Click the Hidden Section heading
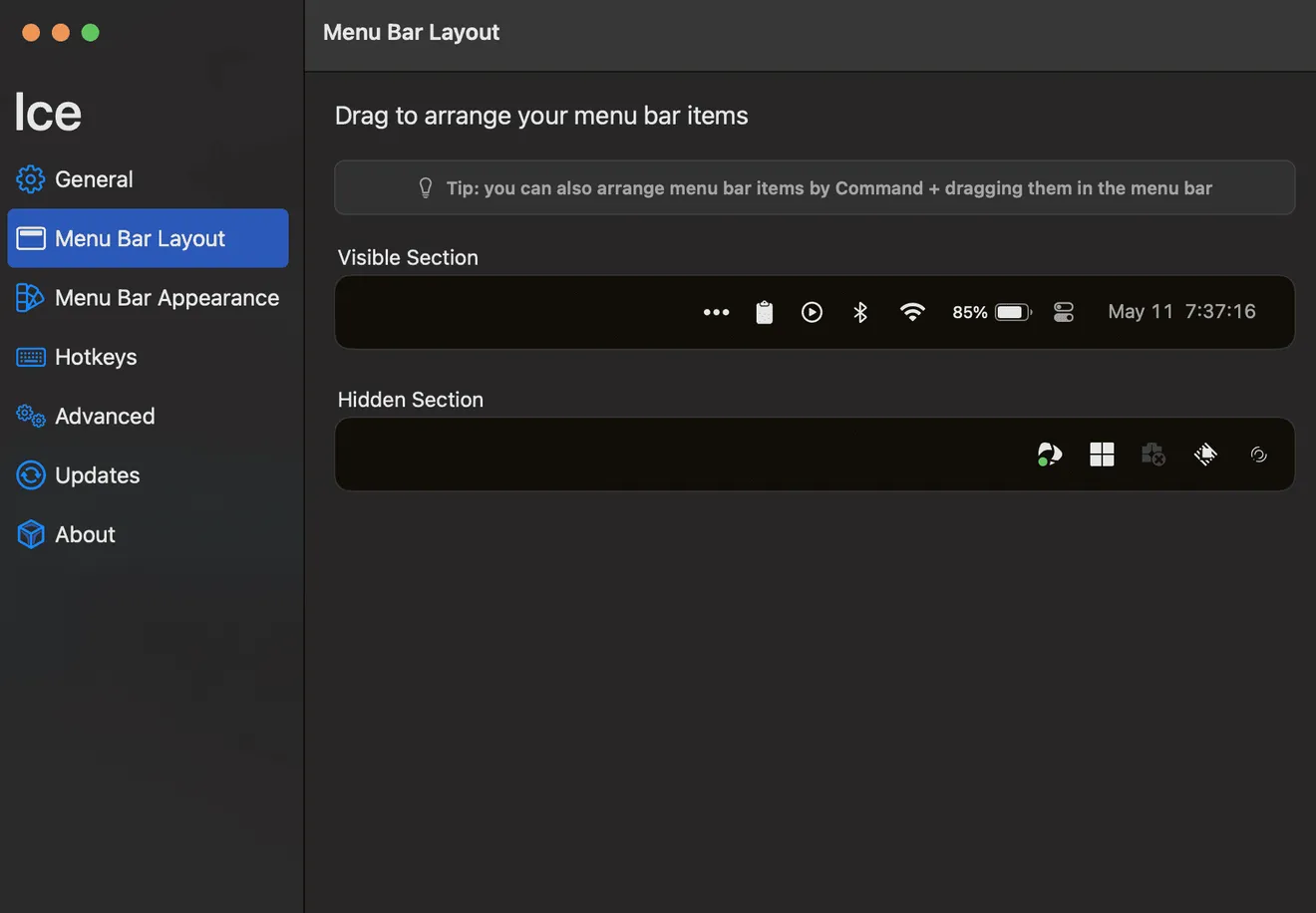 (x=411, y=400)
